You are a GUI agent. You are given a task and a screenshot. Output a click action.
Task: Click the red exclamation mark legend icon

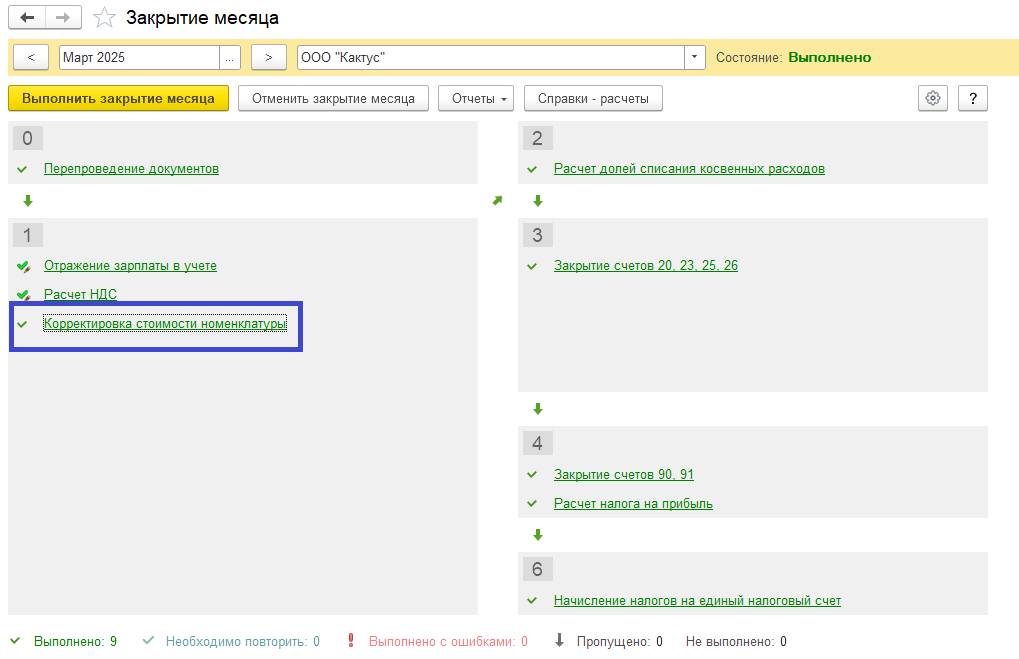pos(351,641)
